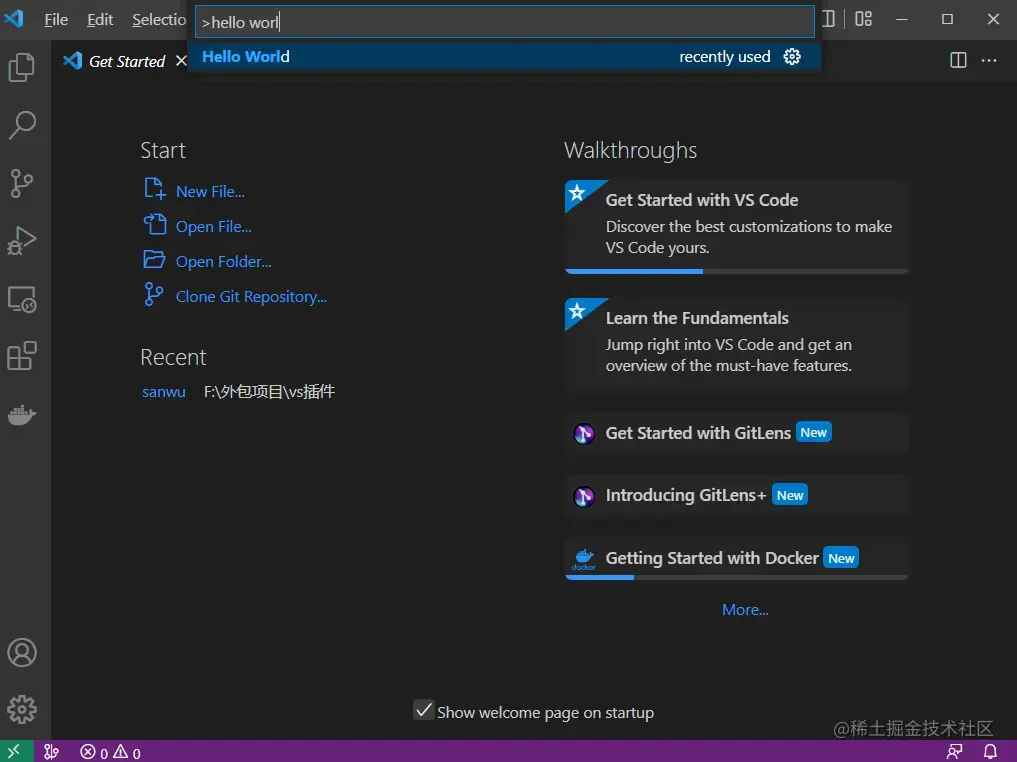1017x762 pixels.
Task: Click the Start heading
Action: (163, 150)
